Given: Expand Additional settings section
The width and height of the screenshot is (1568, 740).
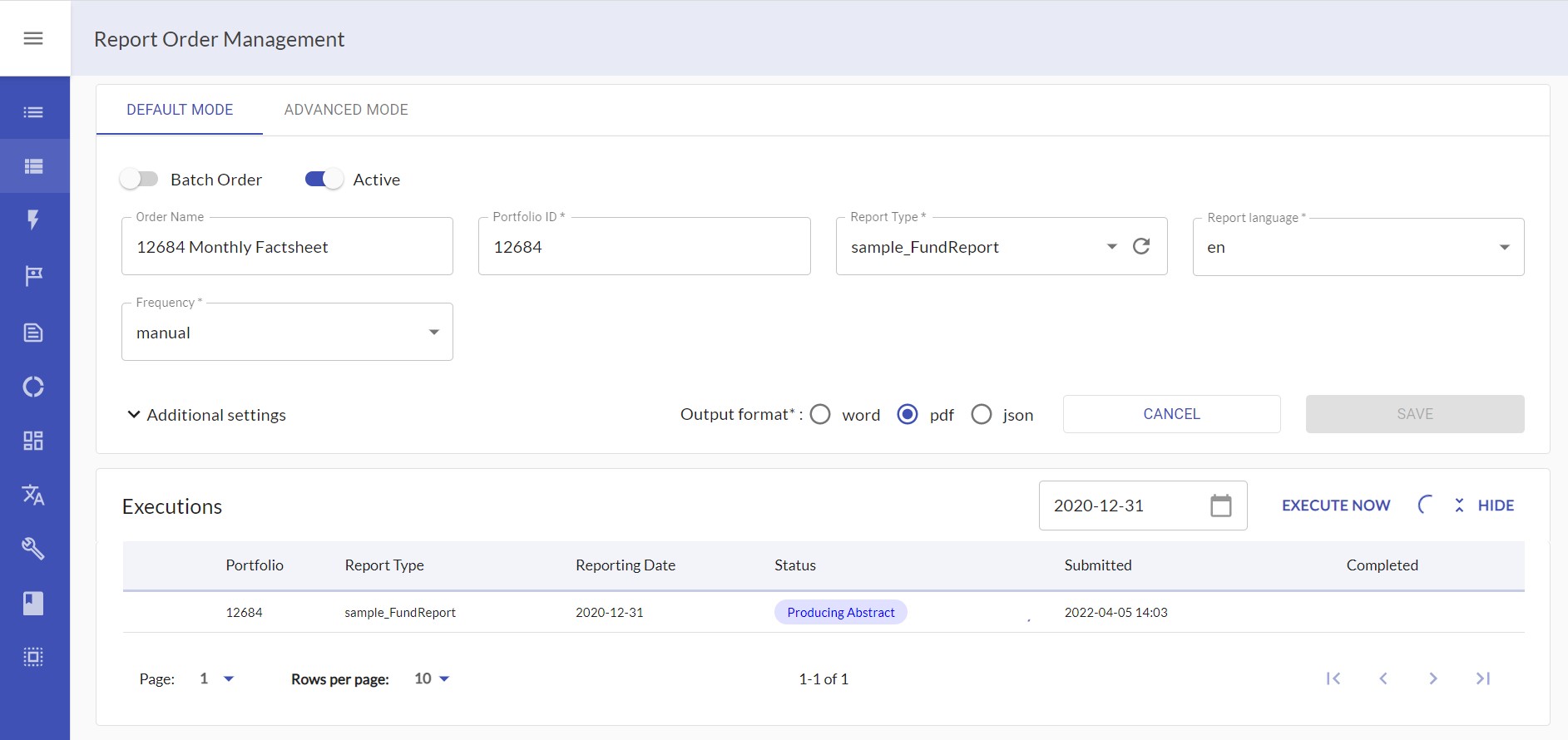Looking at the screenshot, I should point(206,415).
